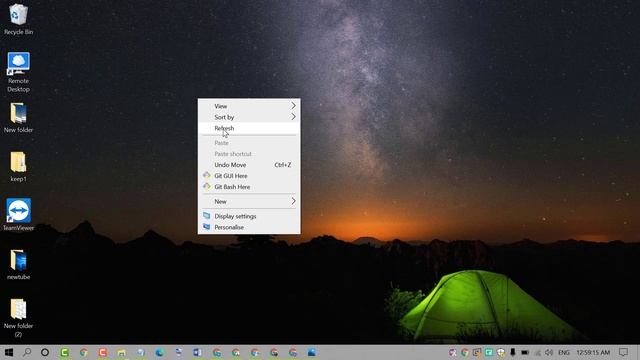
Task: Open the green Camtasia taskbar icon
Action: point(64,352)
